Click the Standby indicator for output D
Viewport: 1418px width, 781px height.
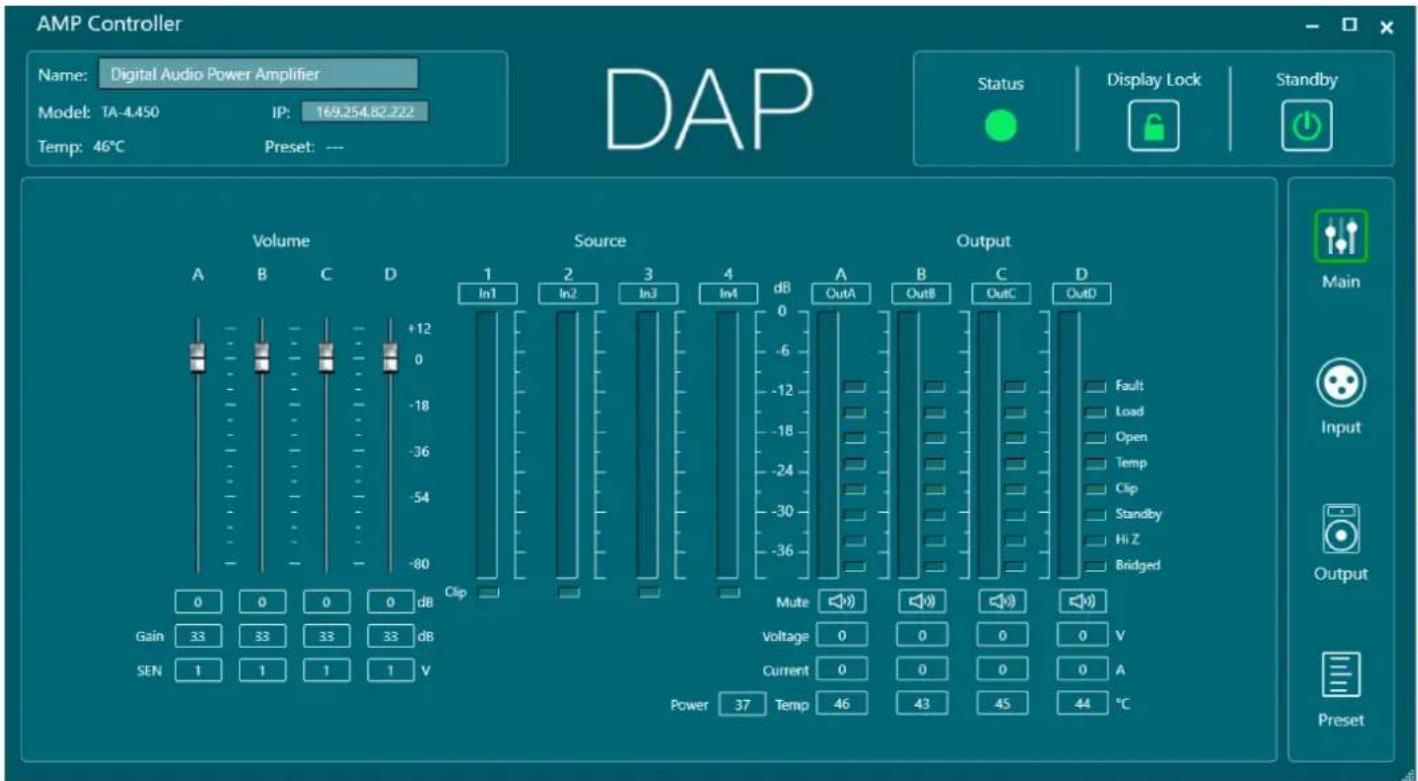(1096, 514)
